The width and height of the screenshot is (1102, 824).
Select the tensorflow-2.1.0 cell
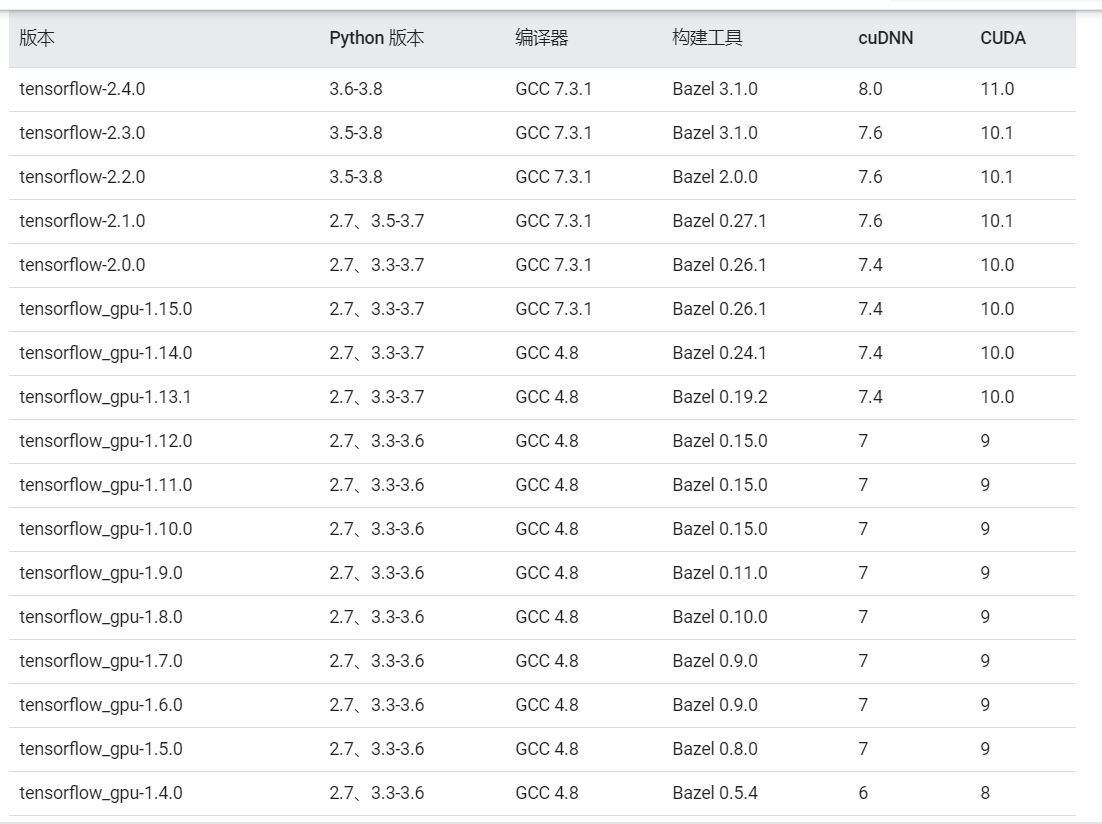point(82,221)
